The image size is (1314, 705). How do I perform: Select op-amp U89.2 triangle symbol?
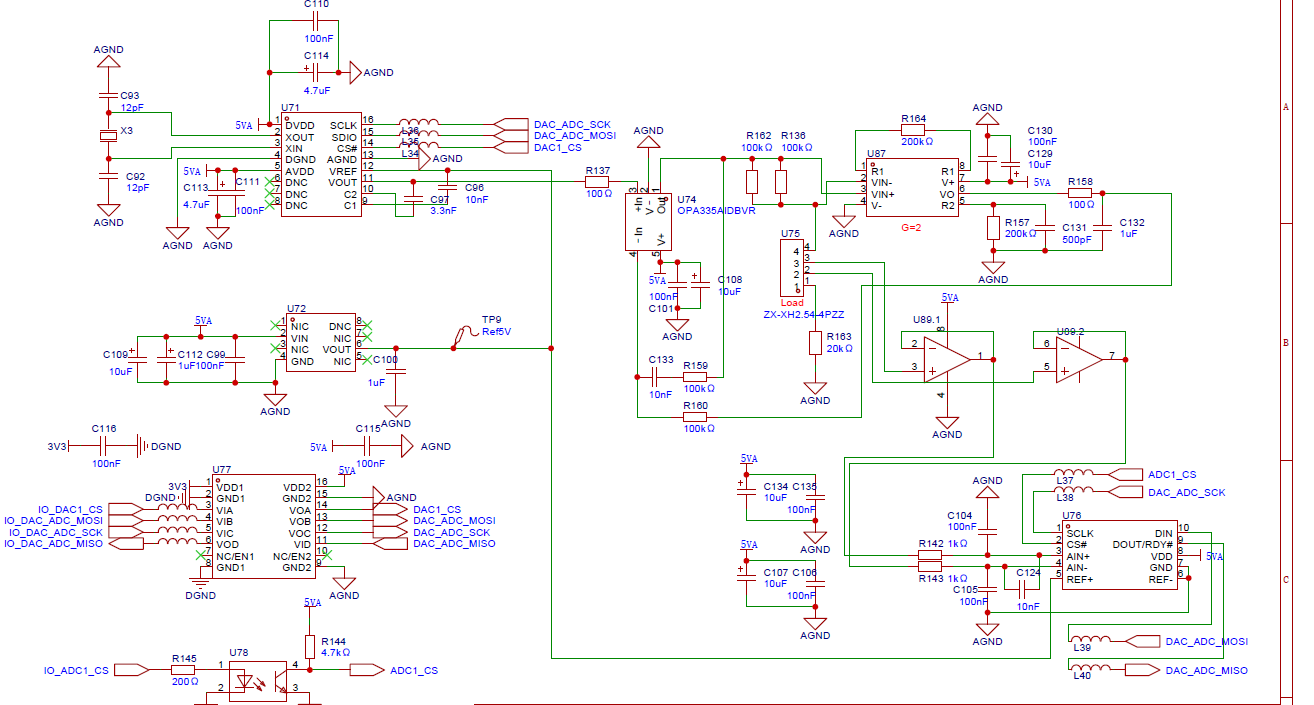[x=1079, y=358]
